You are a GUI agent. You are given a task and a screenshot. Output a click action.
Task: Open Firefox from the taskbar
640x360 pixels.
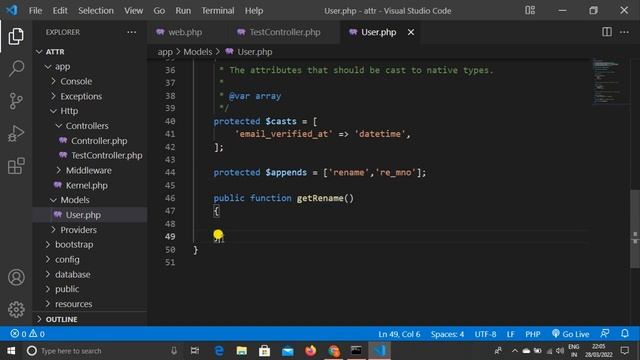coord(311,351)
